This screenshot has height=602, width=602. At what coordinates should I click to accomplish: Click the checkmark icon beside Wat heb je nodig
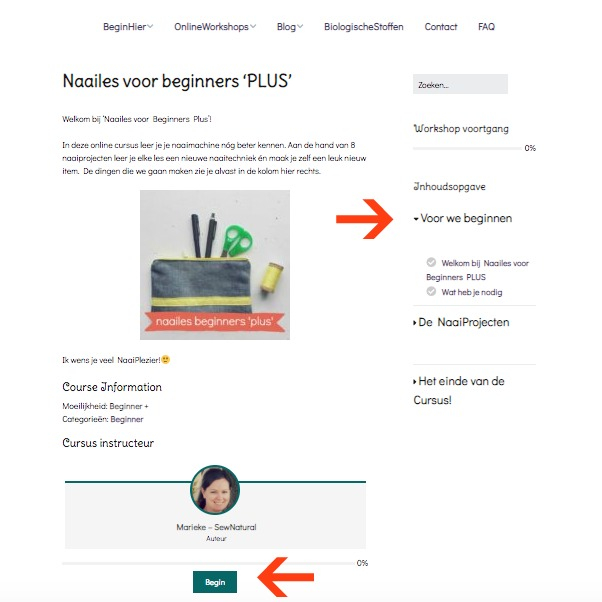click(431, 291)
